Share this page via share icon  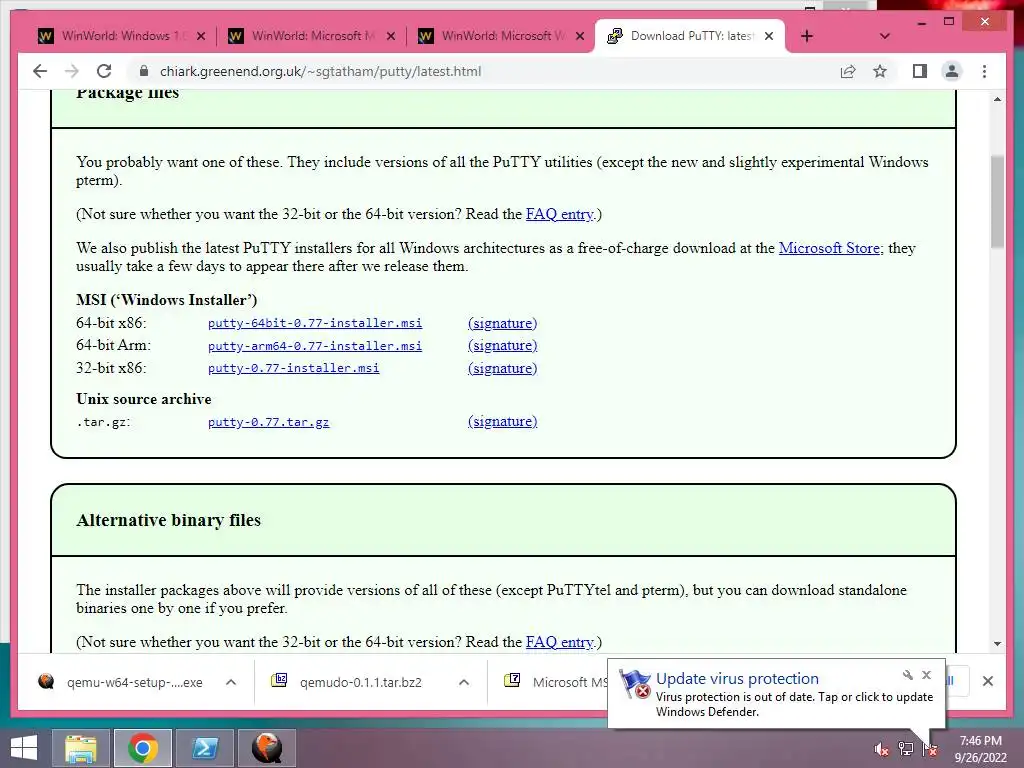tap(848, 71)
